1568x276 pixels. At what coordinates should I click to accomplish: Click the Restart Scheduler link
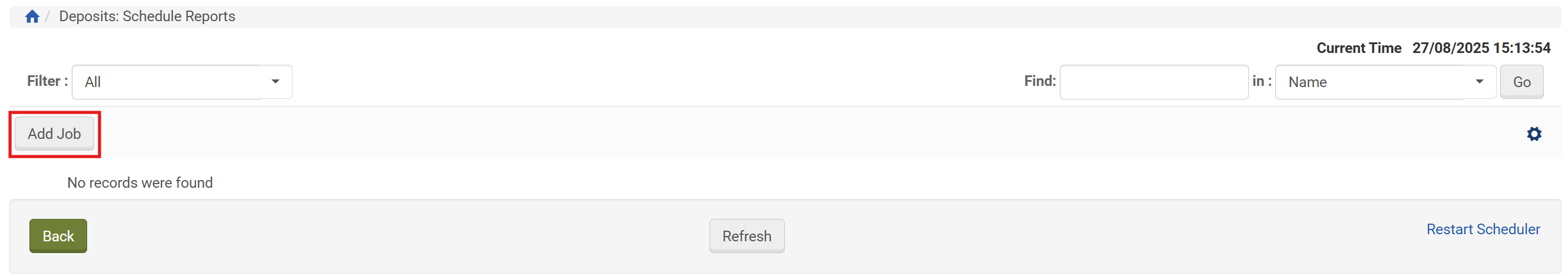click(1483, 229)
